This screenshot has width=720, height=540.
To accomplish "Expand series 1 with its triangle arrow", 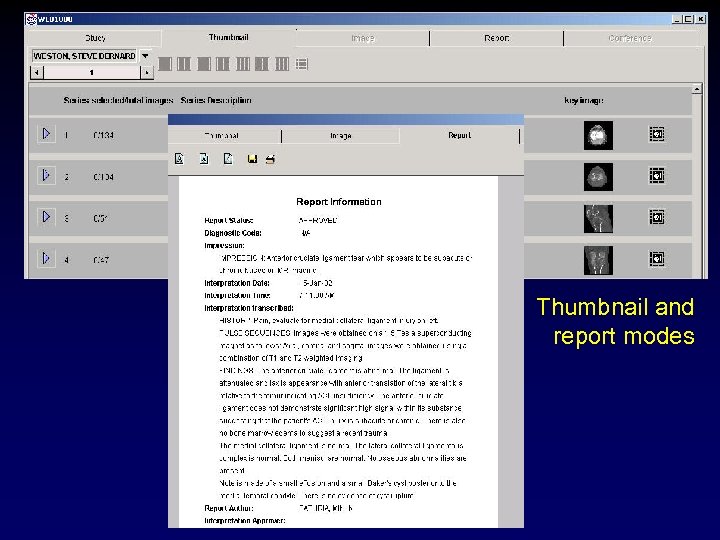I will pos(46,134).
